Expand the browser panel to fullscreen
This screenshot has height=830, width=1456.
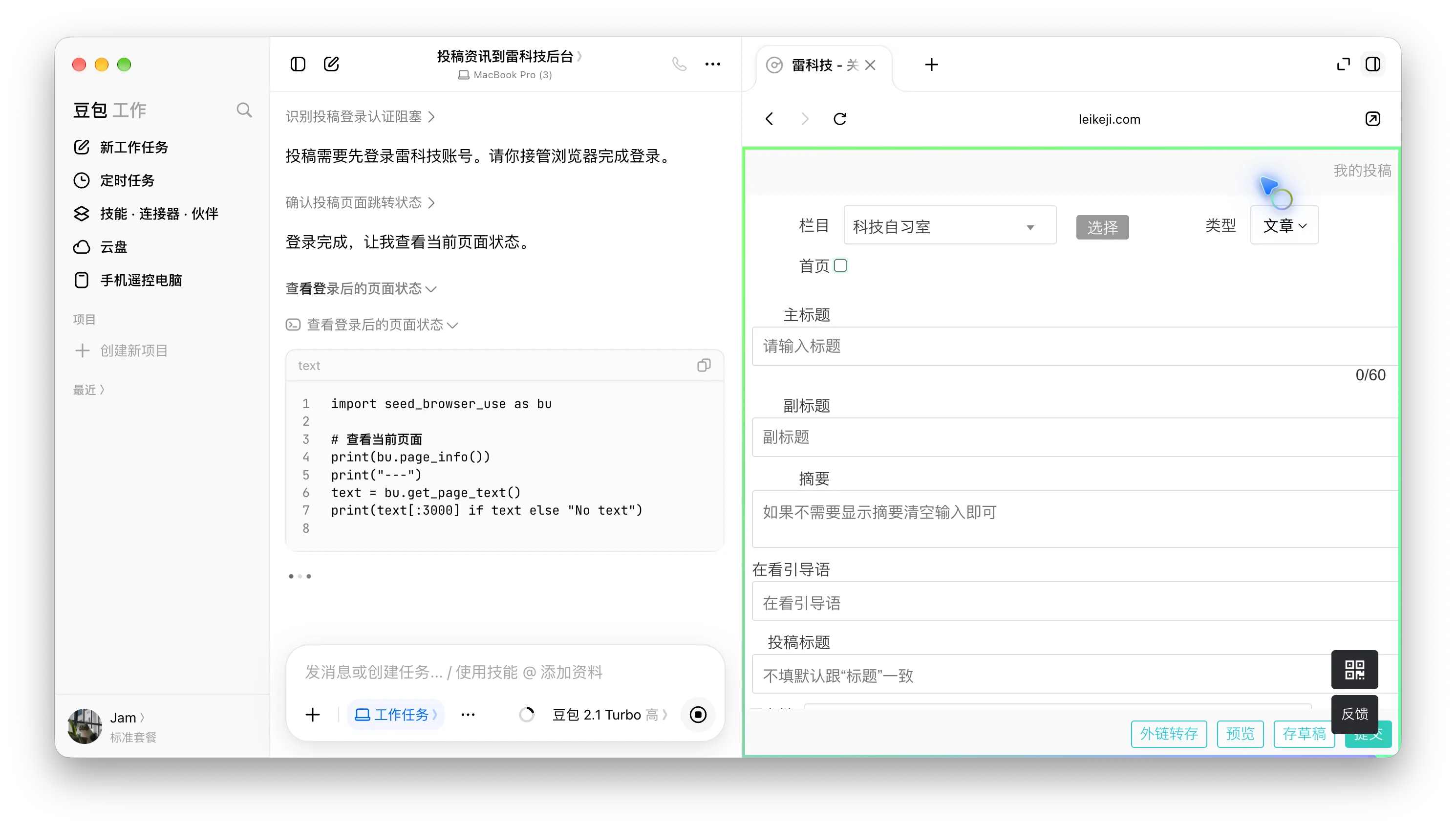(x=1343, y=64)
